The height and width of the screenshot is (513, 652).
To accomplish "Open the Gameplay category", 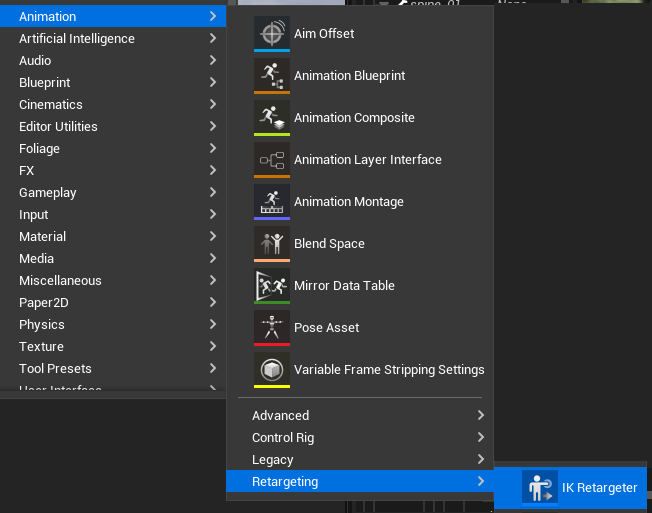I will [113, 192].
